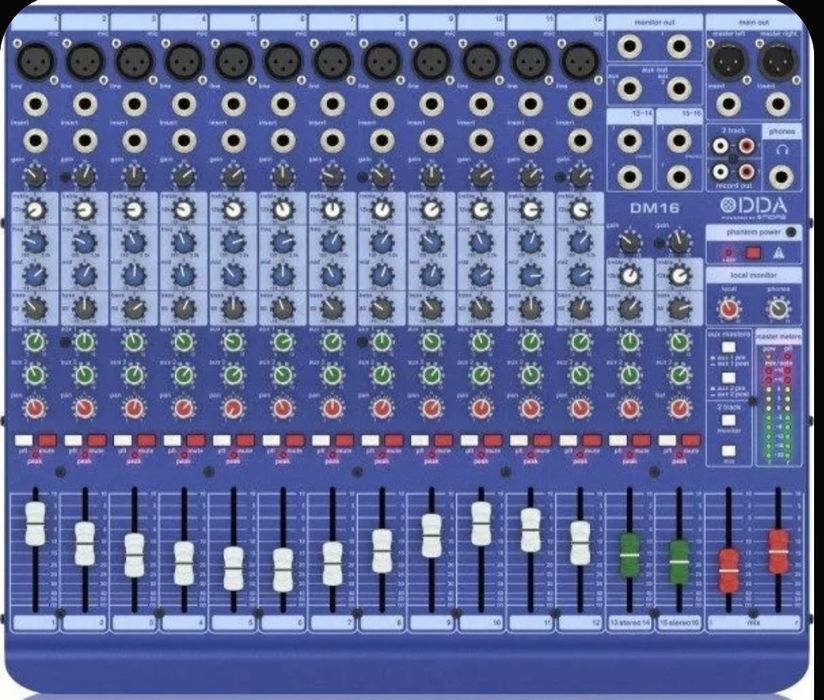Click the channel 8 treble knob

point(382,210)
